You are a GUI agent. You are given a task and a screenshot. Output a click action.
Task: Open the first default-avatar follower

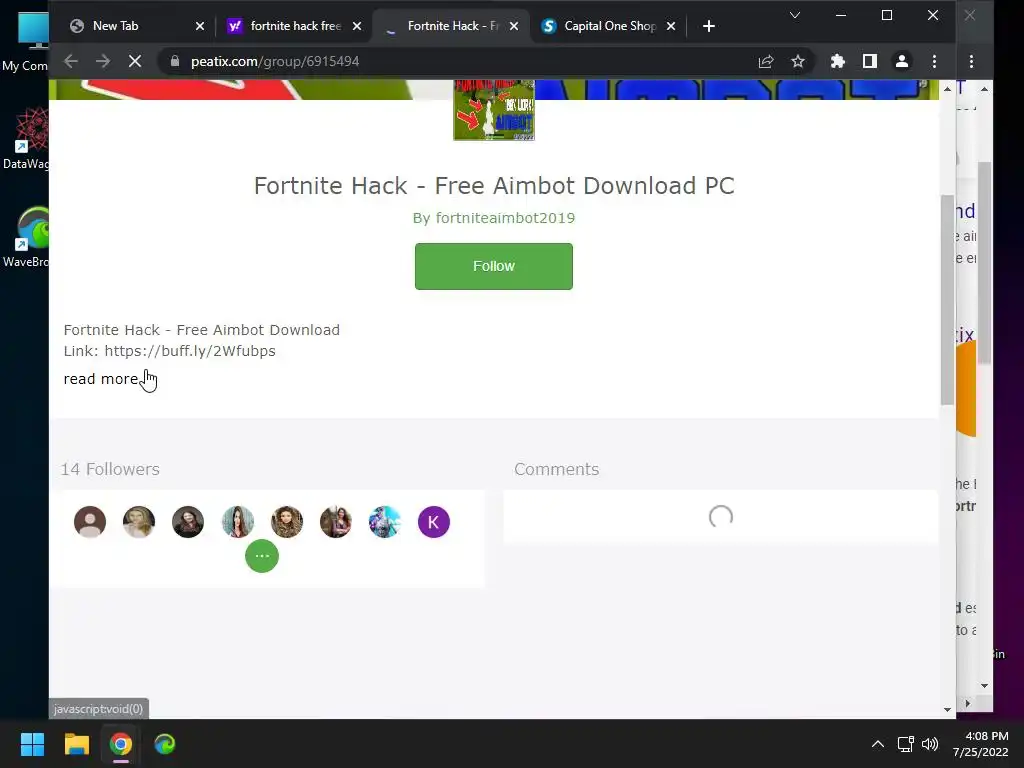[90, 522]
